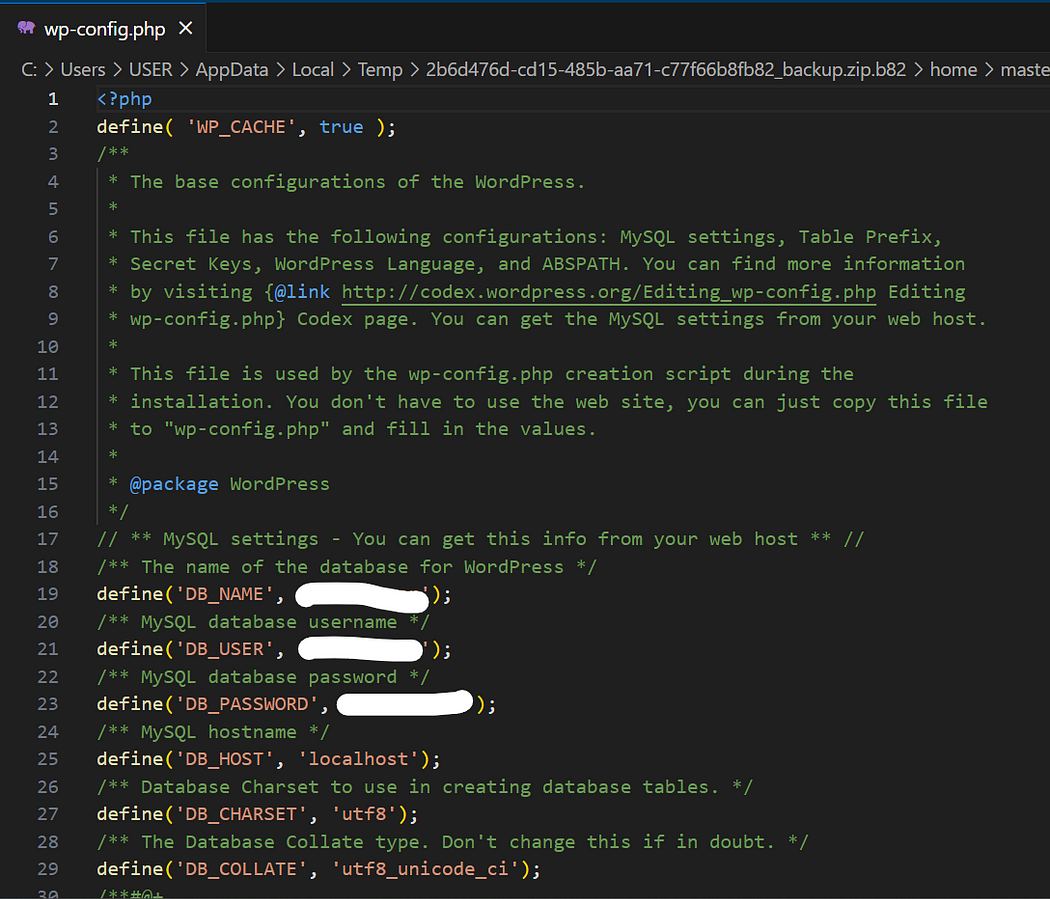
Task: Click line number 25 in the gutter
Action: point(48,758)
